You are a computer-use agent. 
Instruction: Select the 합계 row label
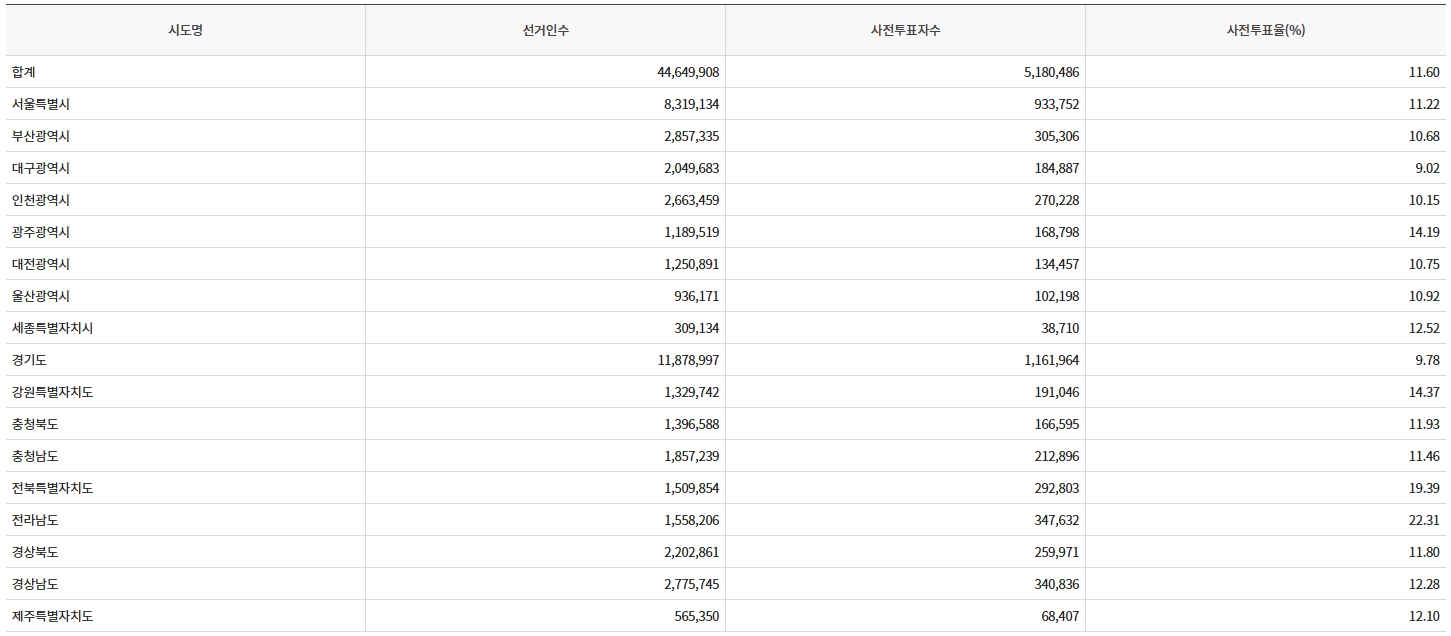click(x=24, y=72)
